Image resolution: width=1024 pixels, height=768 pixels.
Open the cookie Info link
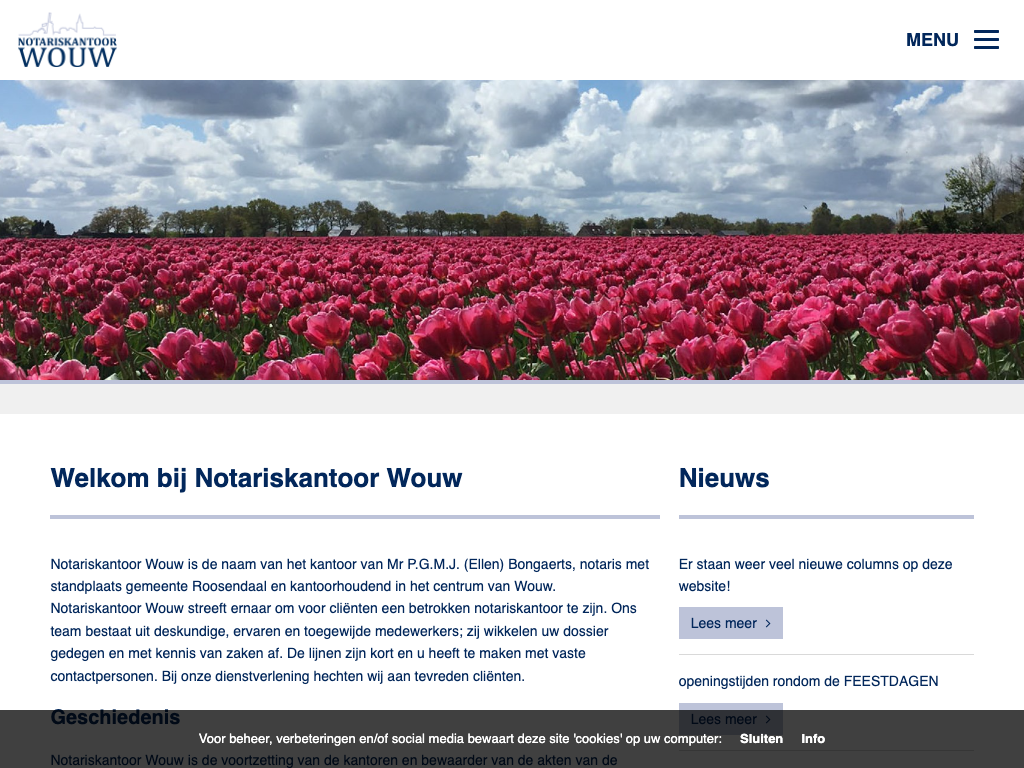(813, 739)
